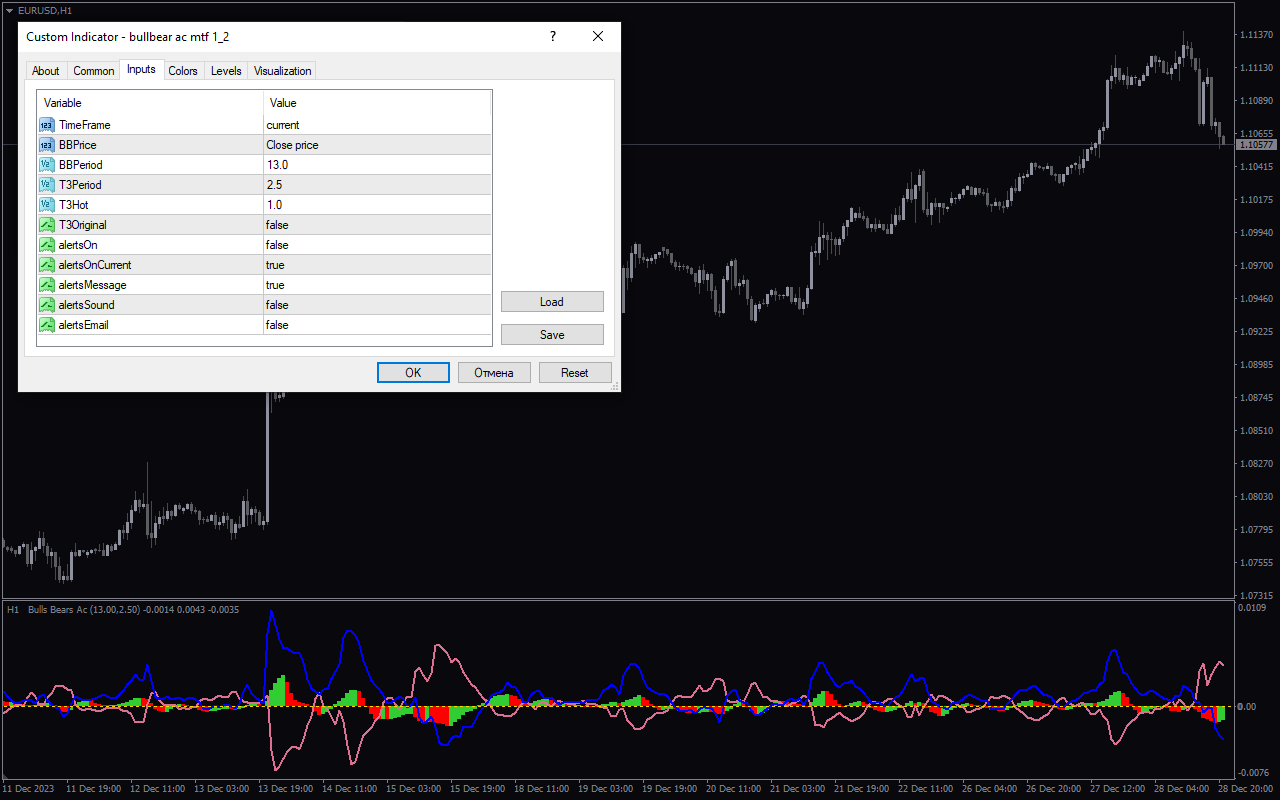Edit BBPeriod value 13.0
Image resolution: width=1280 pixels, height=800 pixels.
378,165
